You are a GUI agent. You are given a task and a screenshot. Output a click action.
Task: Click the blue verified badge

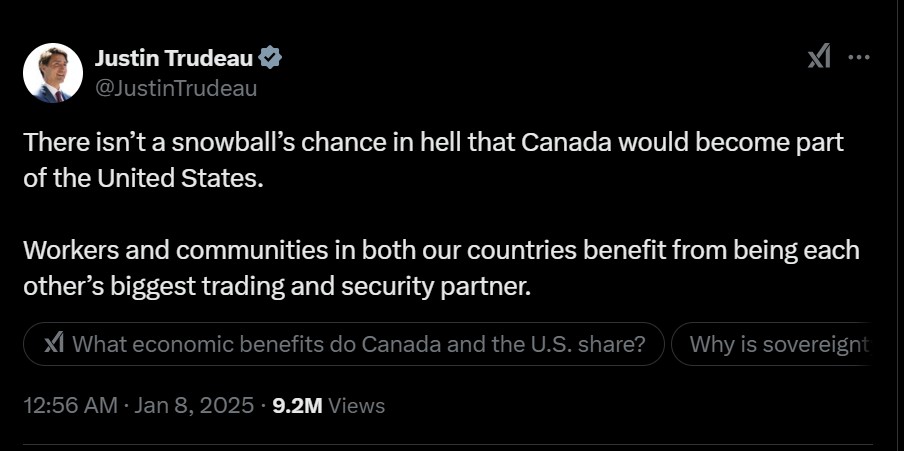270,58
